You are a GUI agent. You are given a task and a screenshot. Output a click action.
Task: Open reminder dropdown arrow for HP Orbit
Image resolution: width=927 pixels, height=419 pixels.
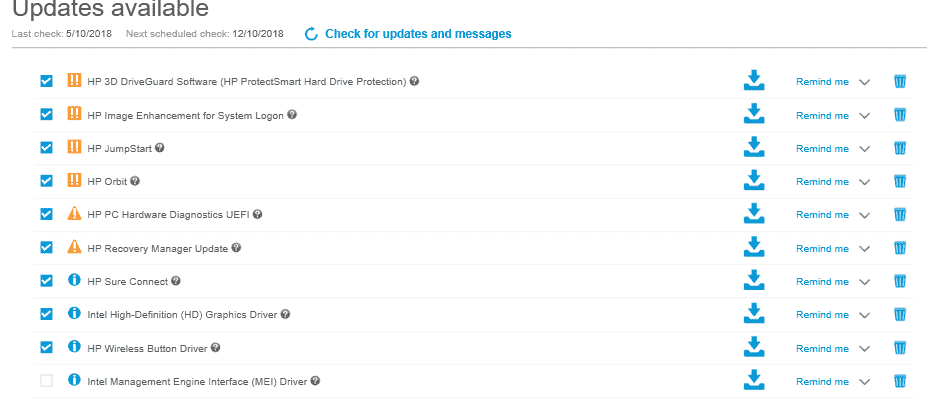pos(864,182)
